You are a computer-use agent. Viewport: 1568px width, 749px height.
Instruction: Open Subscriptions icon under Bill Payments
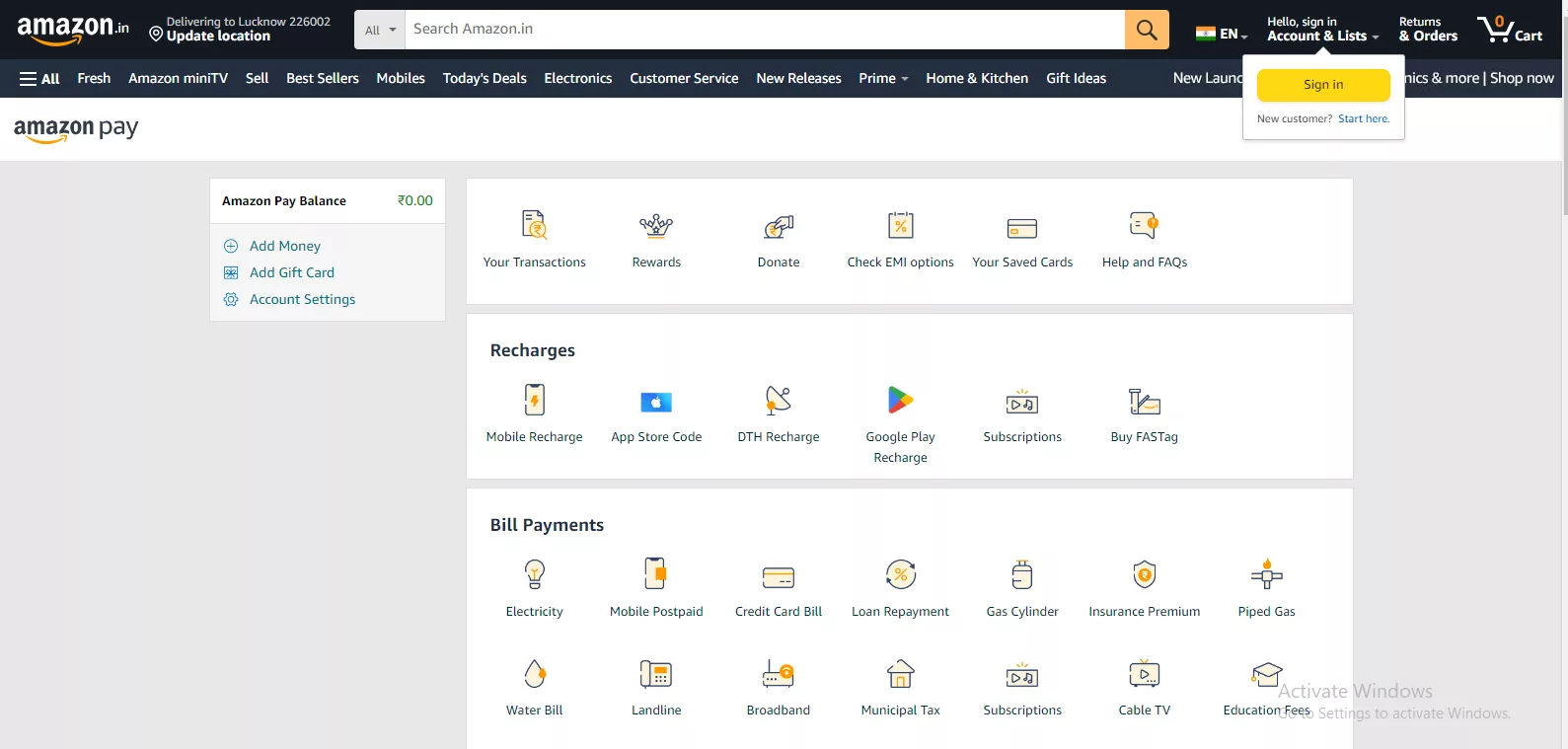1022,675
